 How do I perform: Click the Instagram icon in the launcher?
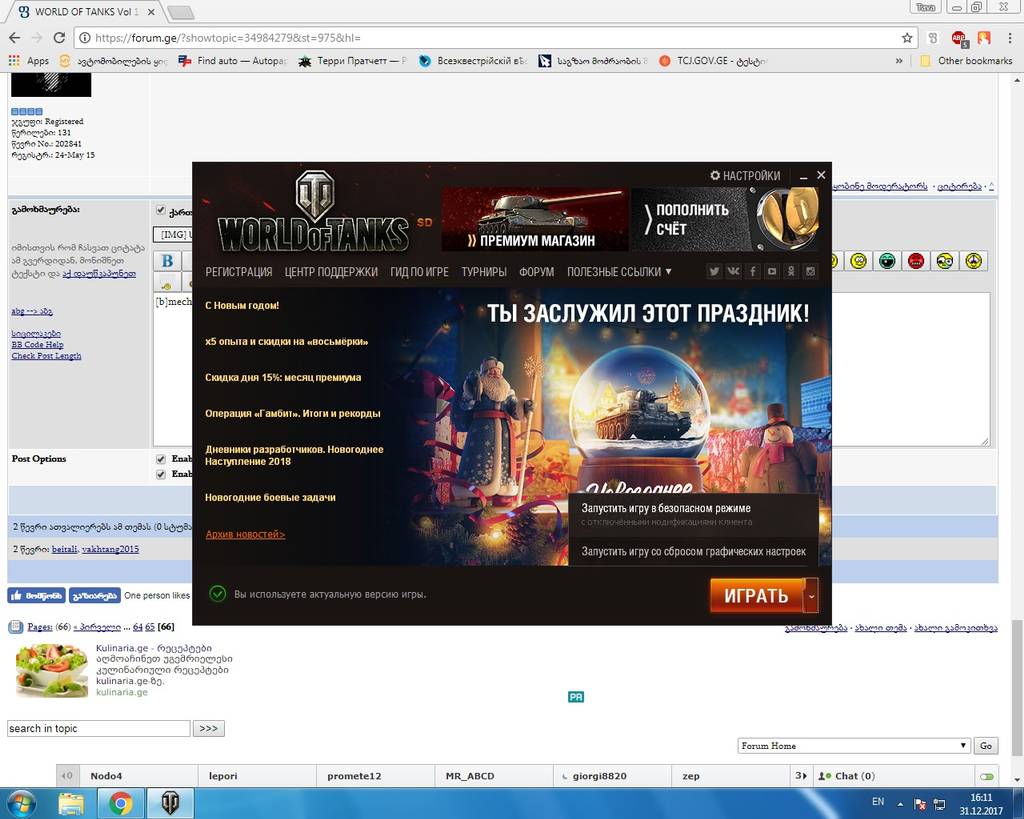(x=811, y=271)
